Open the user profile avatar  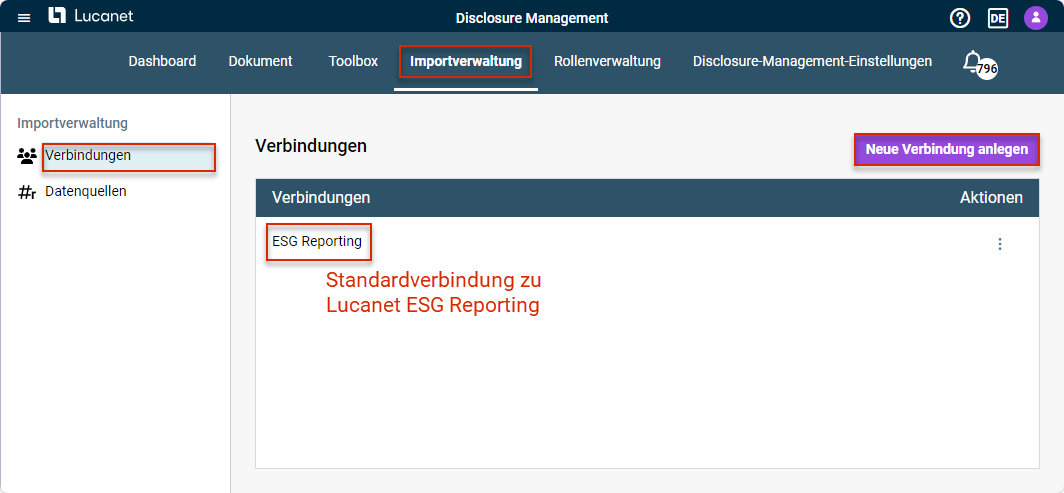[x=1036, y=18]
